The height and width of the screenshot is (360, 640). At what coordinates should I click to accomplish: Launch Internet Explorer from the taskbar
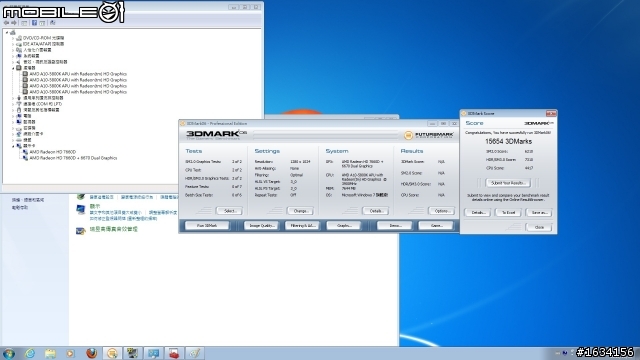point(30,353)
